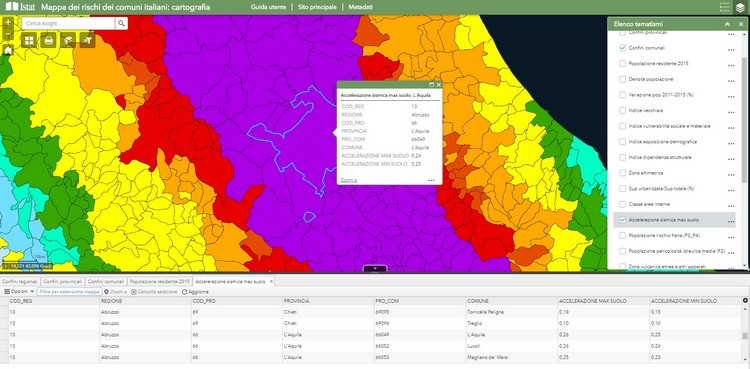
Task: Close the L'Aquila info popup
Action: click(438, 85)
